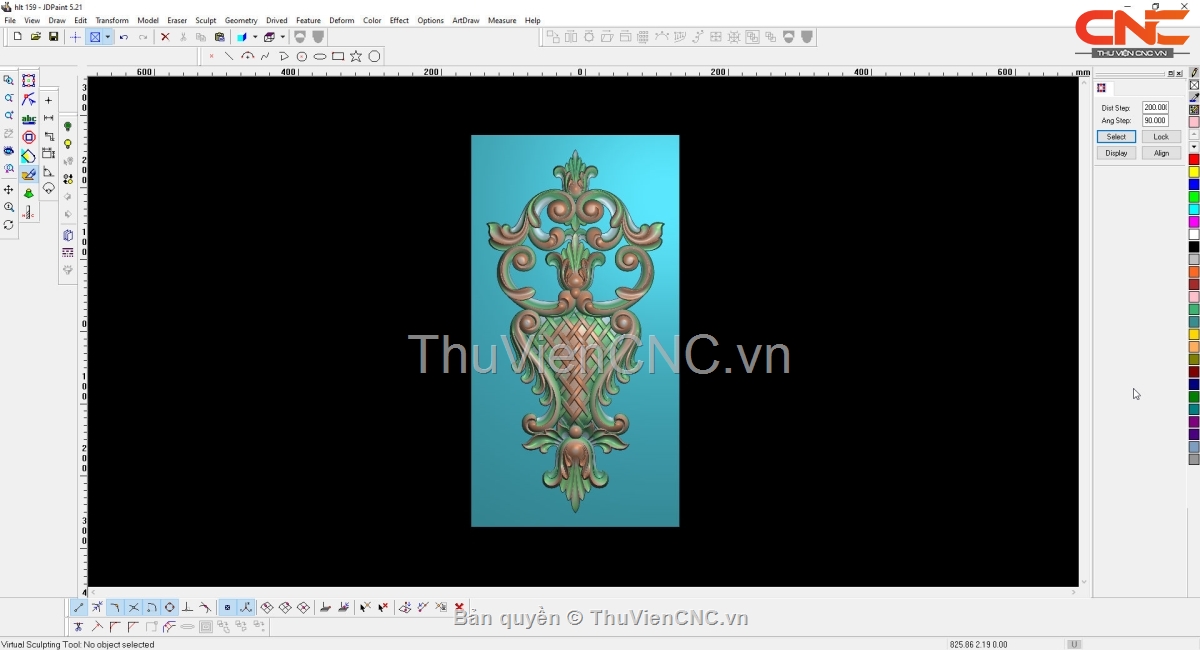Pick the yellow color swatch
The width and height of the screenshot is (1200, 650).
tap(1194, 172)
